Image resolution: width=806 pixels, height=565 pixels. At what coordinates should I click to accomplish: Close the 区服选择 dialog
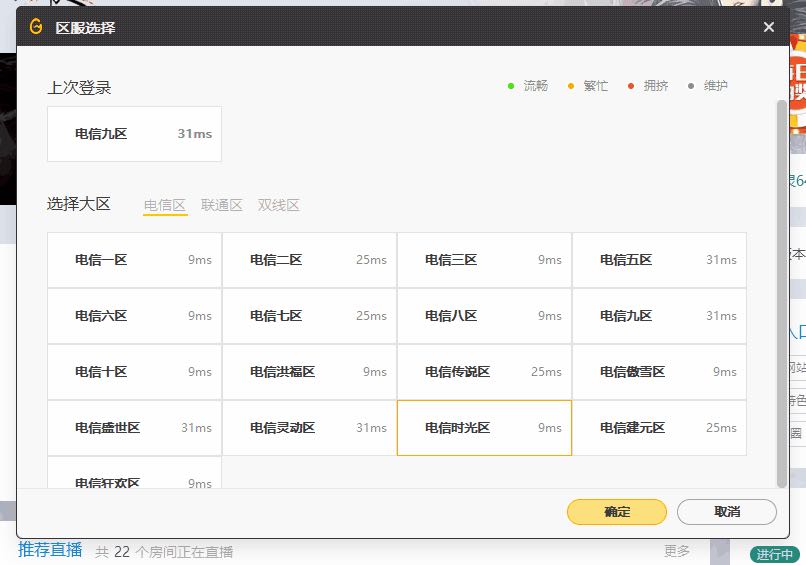point(768,27)
